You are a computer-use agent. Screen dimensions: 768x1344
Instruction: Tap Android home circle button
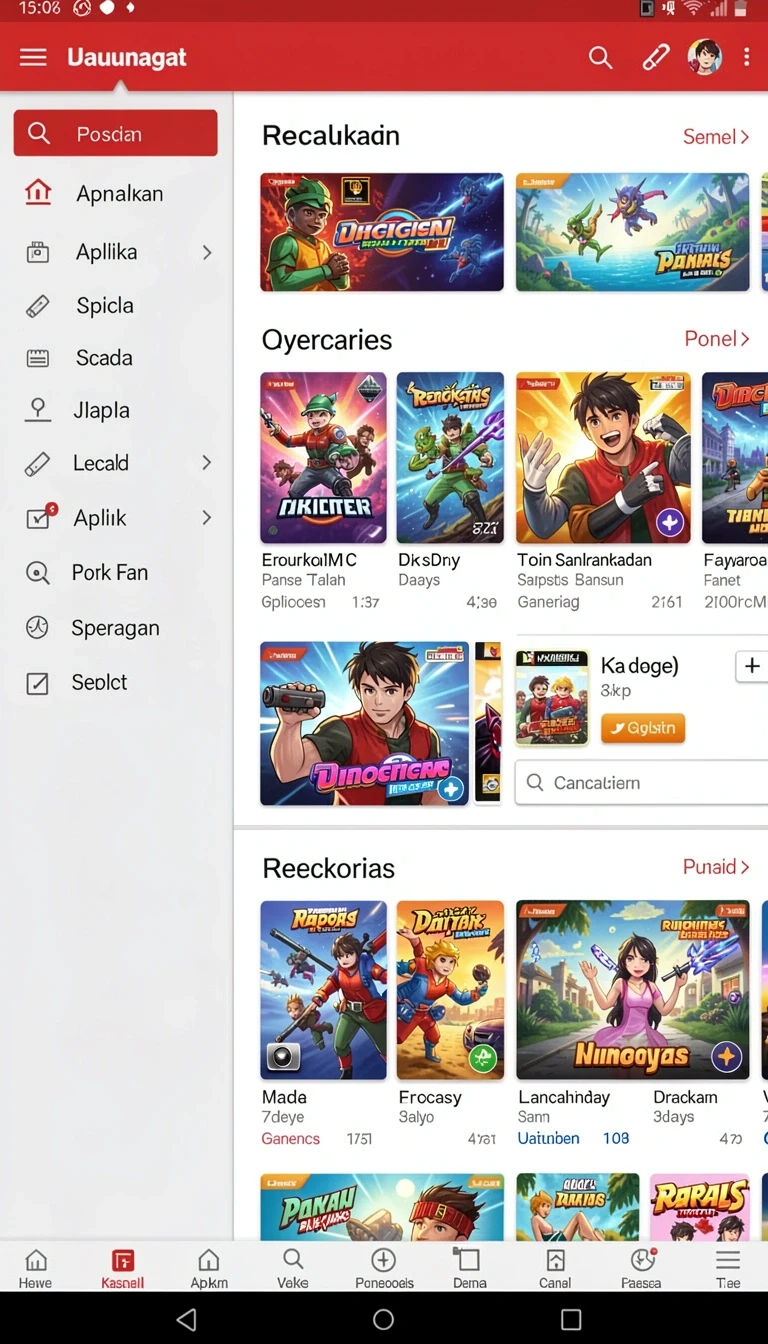(x=383, y=1319)
